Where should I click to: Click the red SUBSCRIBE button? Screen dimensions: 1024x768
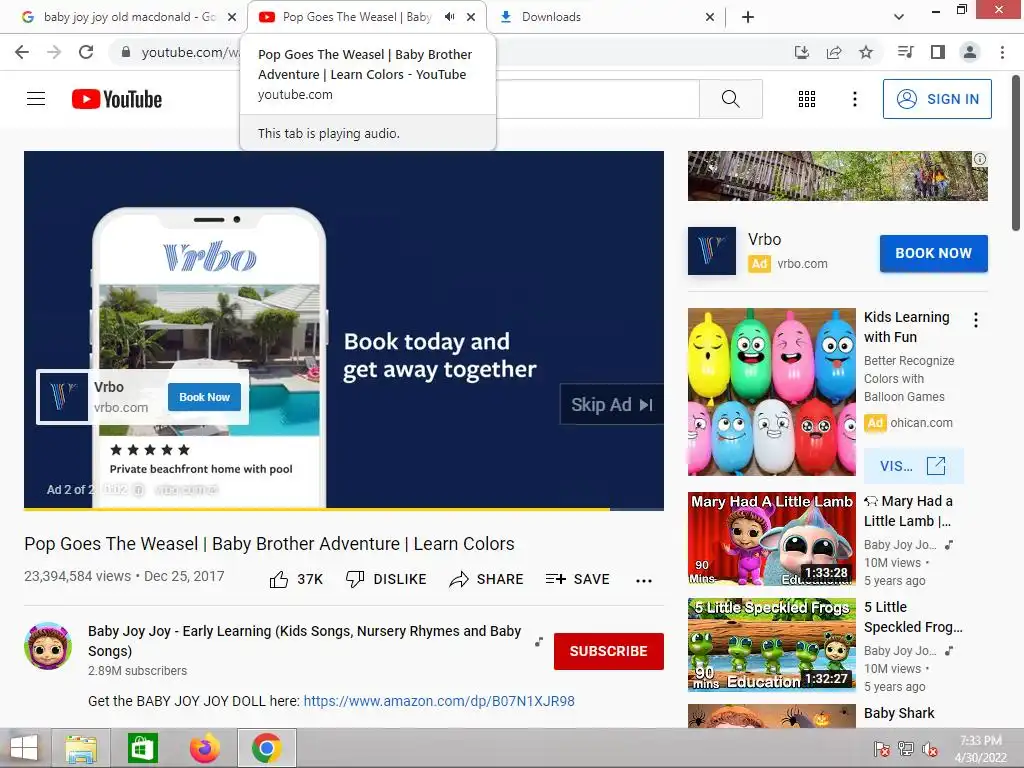point(609,651)
